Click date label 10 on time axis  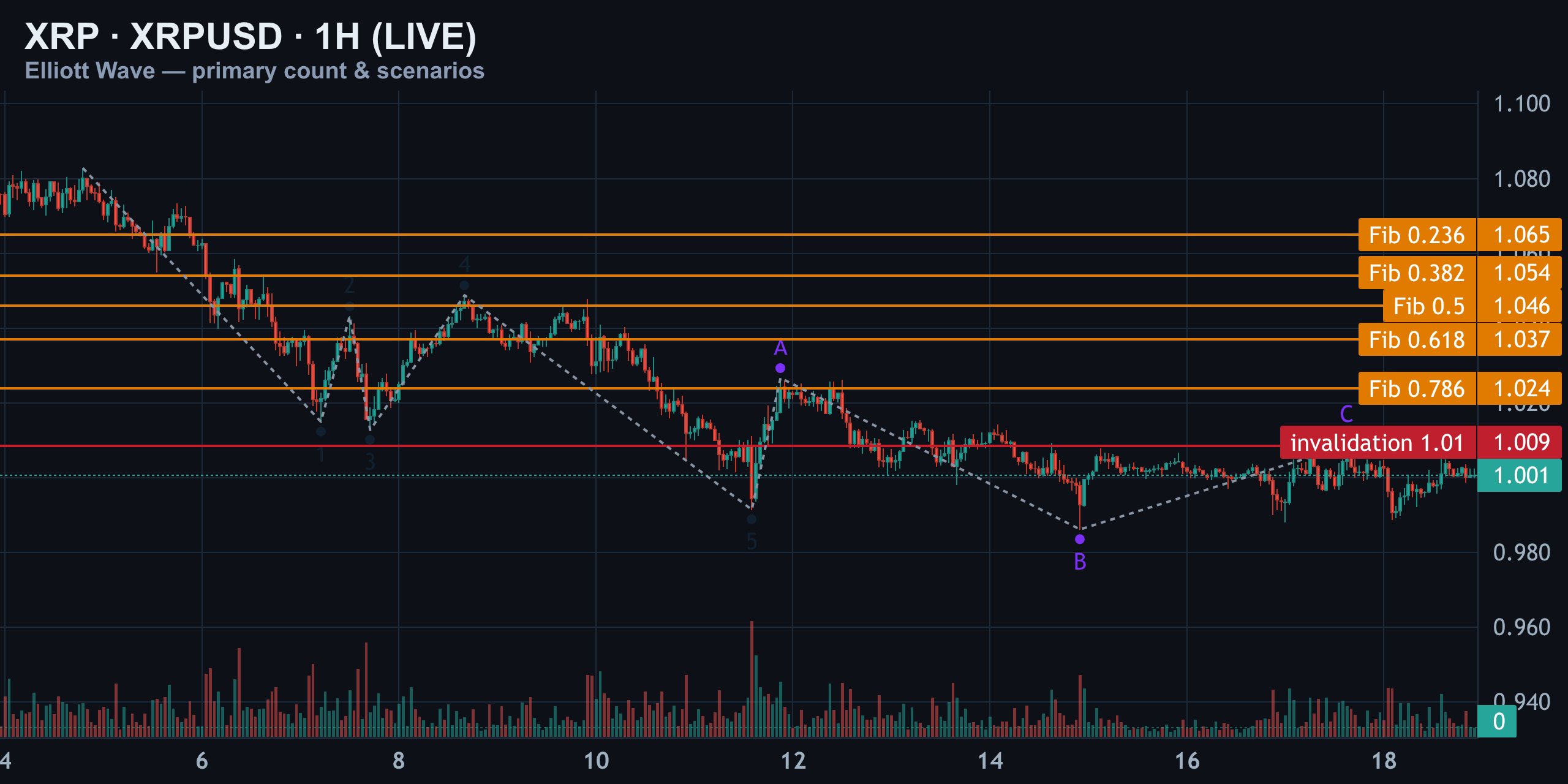pos(596,761)
